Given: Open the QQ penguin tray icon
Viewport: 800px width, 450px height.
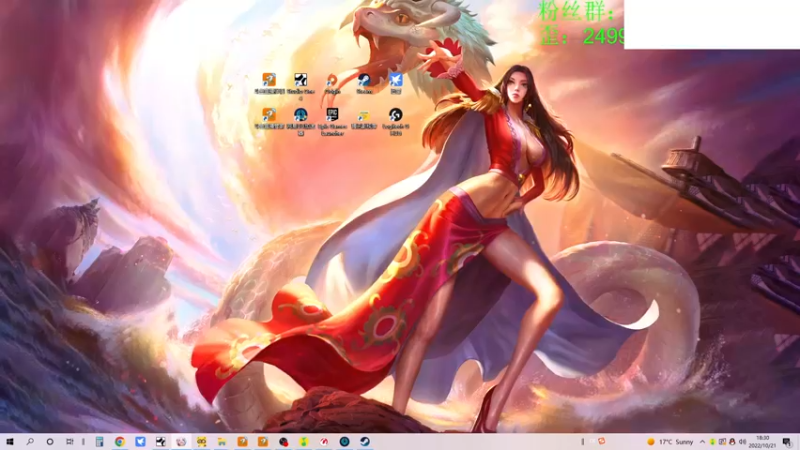Looking at the screenshot, I should pos(732,442).
